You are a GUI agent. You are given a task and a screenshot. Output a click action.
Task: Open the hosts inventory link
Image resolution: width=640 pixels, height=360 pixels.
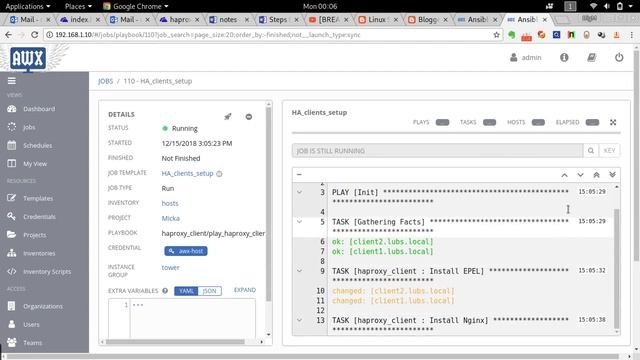pos(170,203)
